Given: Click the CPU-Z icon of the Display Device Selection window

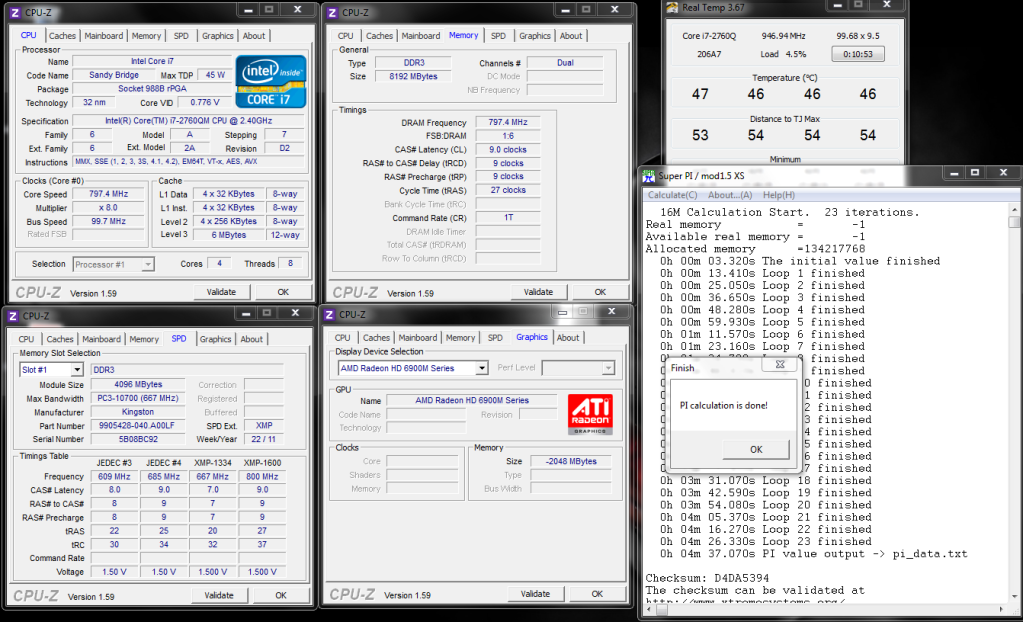Looking at the screenshot, I should [329, 315].
